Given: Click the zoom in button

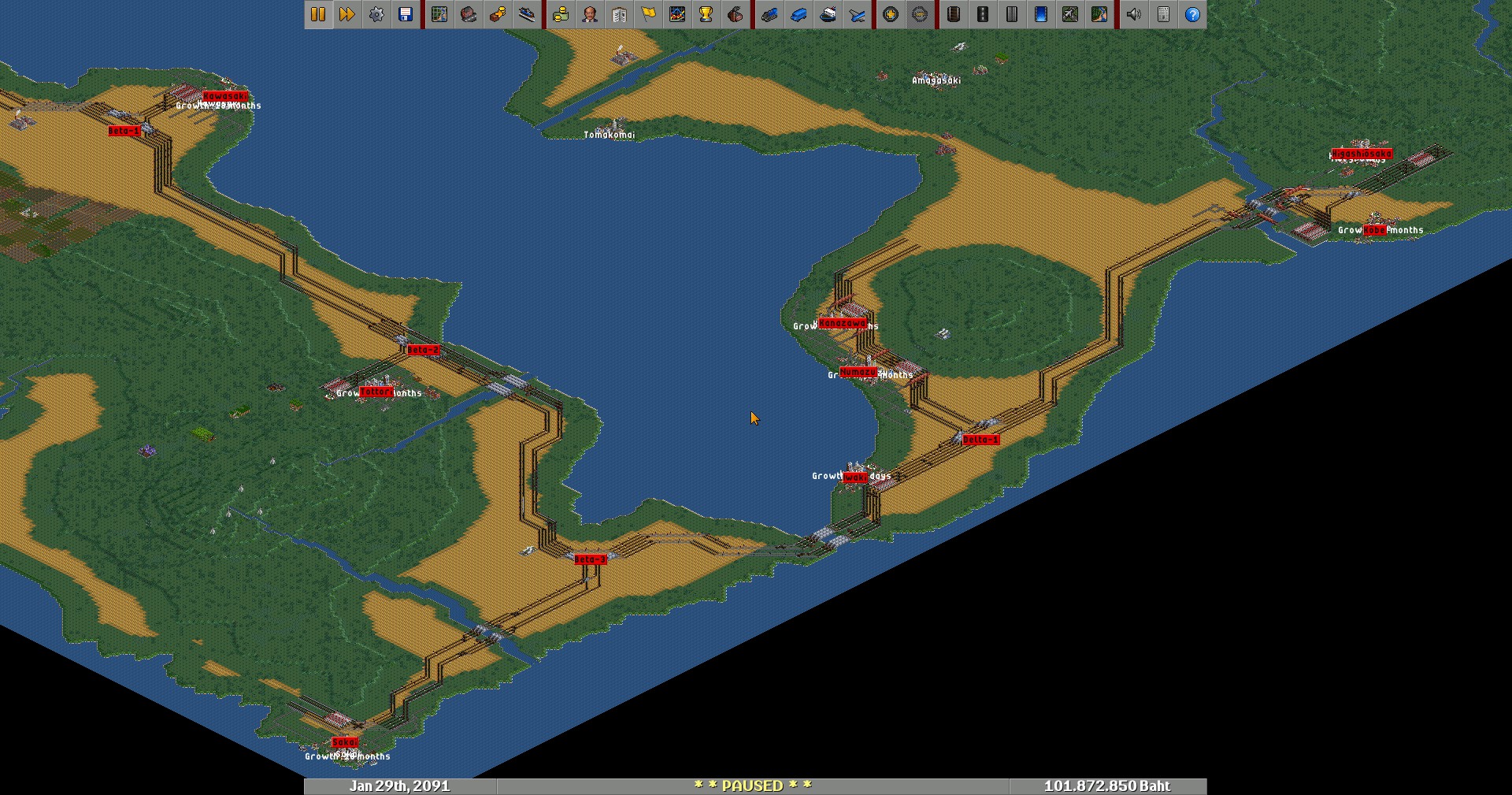Looking at the screenshot, I should (891, 14).
